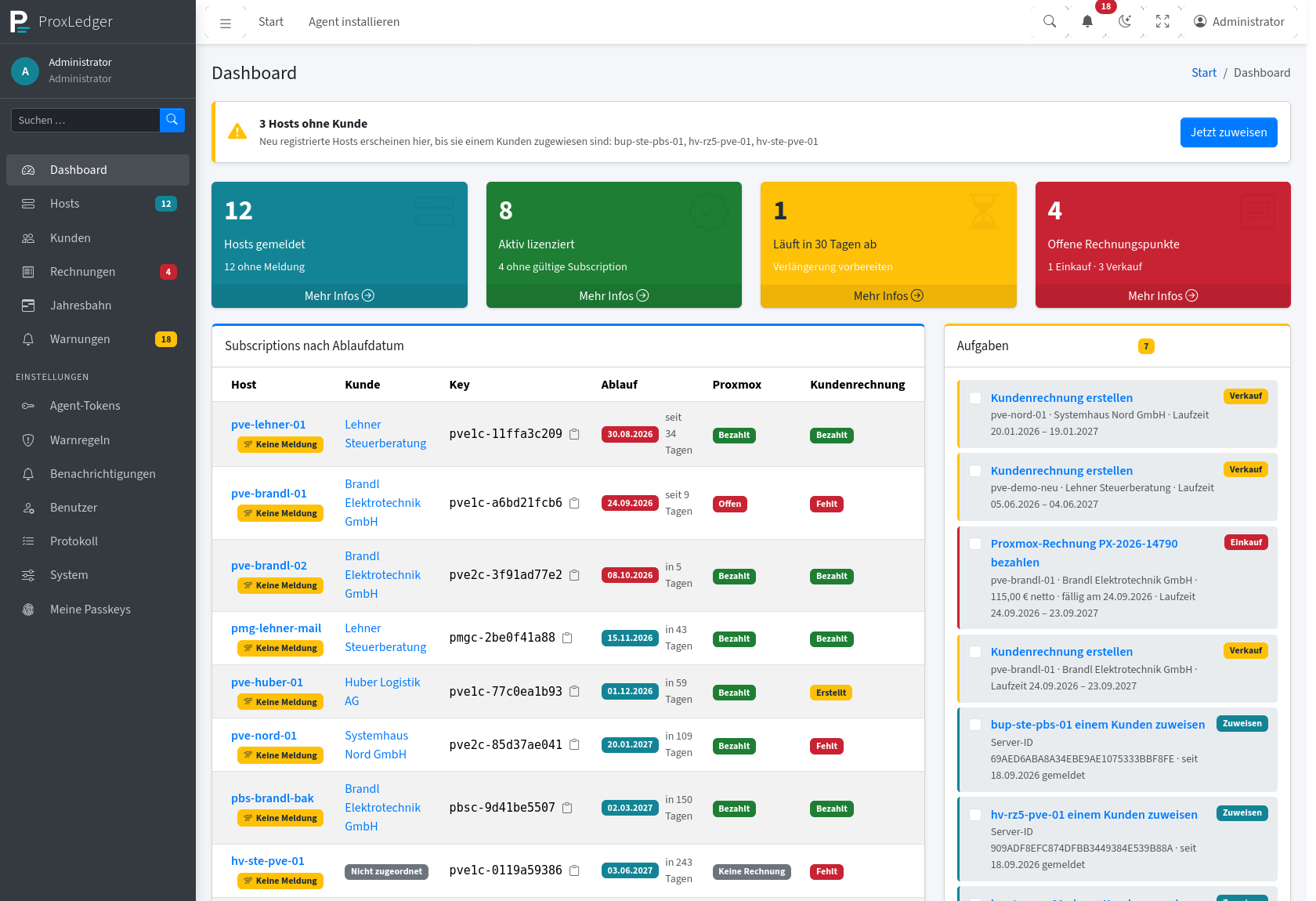Open host pbs-brandl-bak
Screen dimensions: 1316x901
(273, 798)
